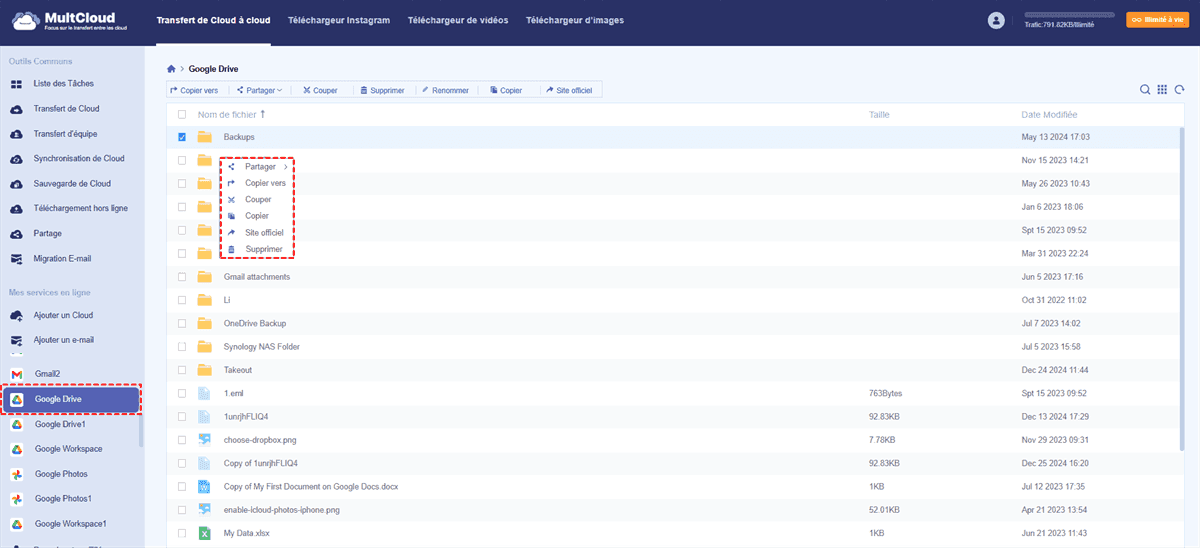Click the refresh icon
Screen dimensions: 1200x548
click(1179, 90)
